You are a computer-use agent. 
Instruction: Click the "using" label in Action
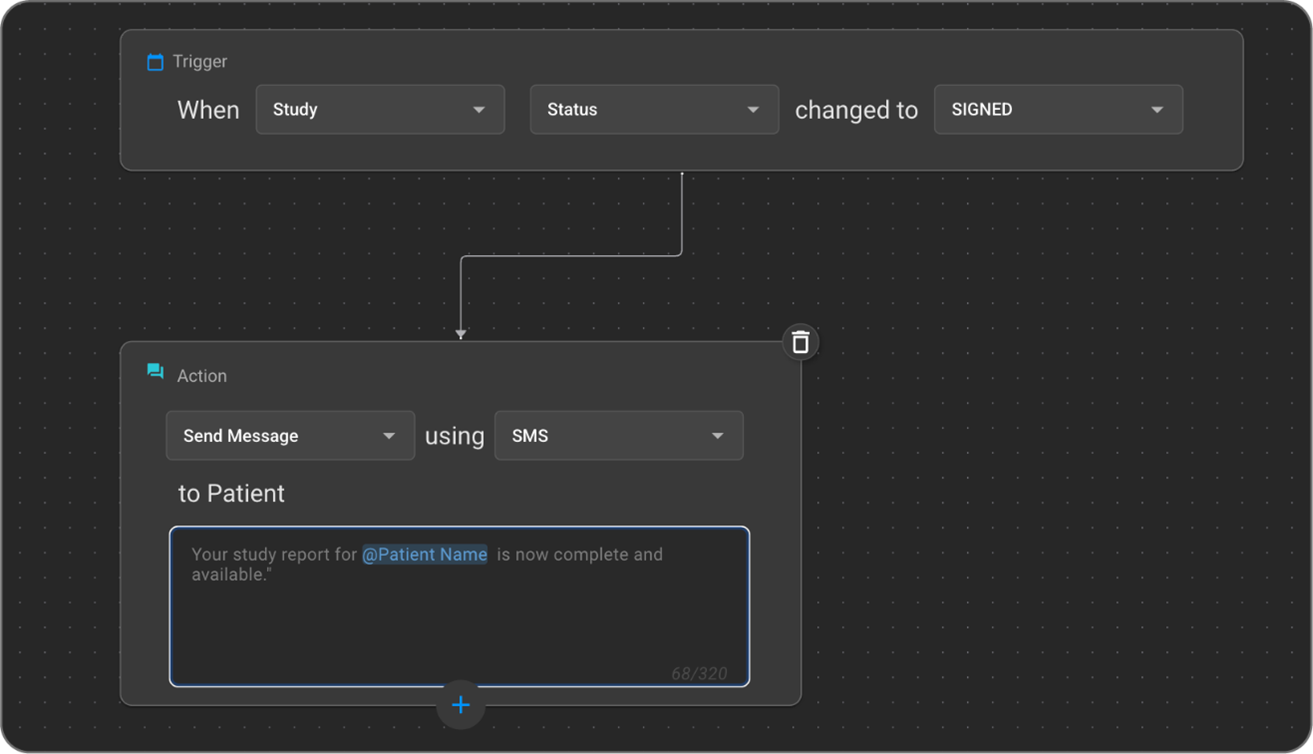click(454, 436)
